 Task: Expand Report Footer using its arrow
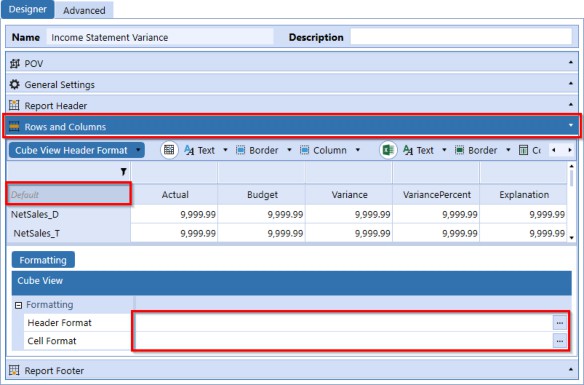point(571,369)
